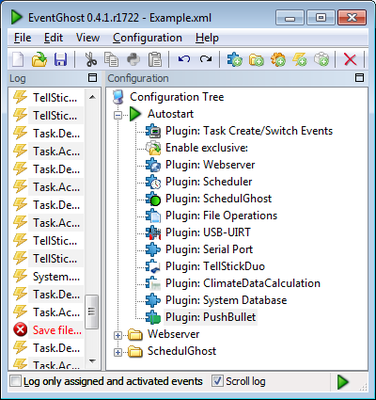Screen dimensions: 376x400
Task: Undo the last action via toolbar
Action: click(184, 60)
